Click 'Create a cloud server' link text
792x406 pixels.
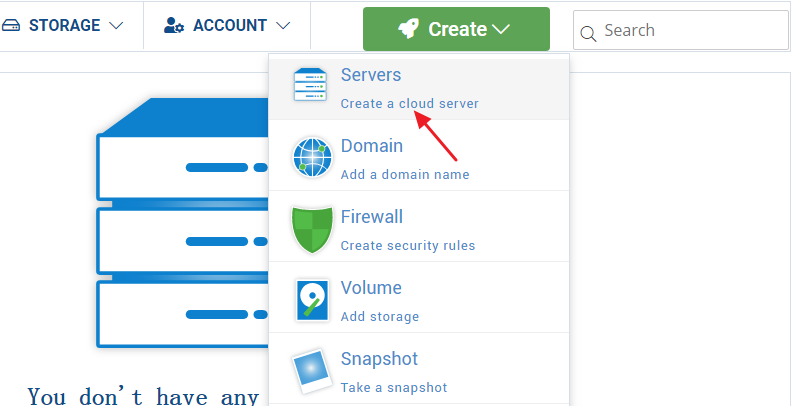pos(409,103)
